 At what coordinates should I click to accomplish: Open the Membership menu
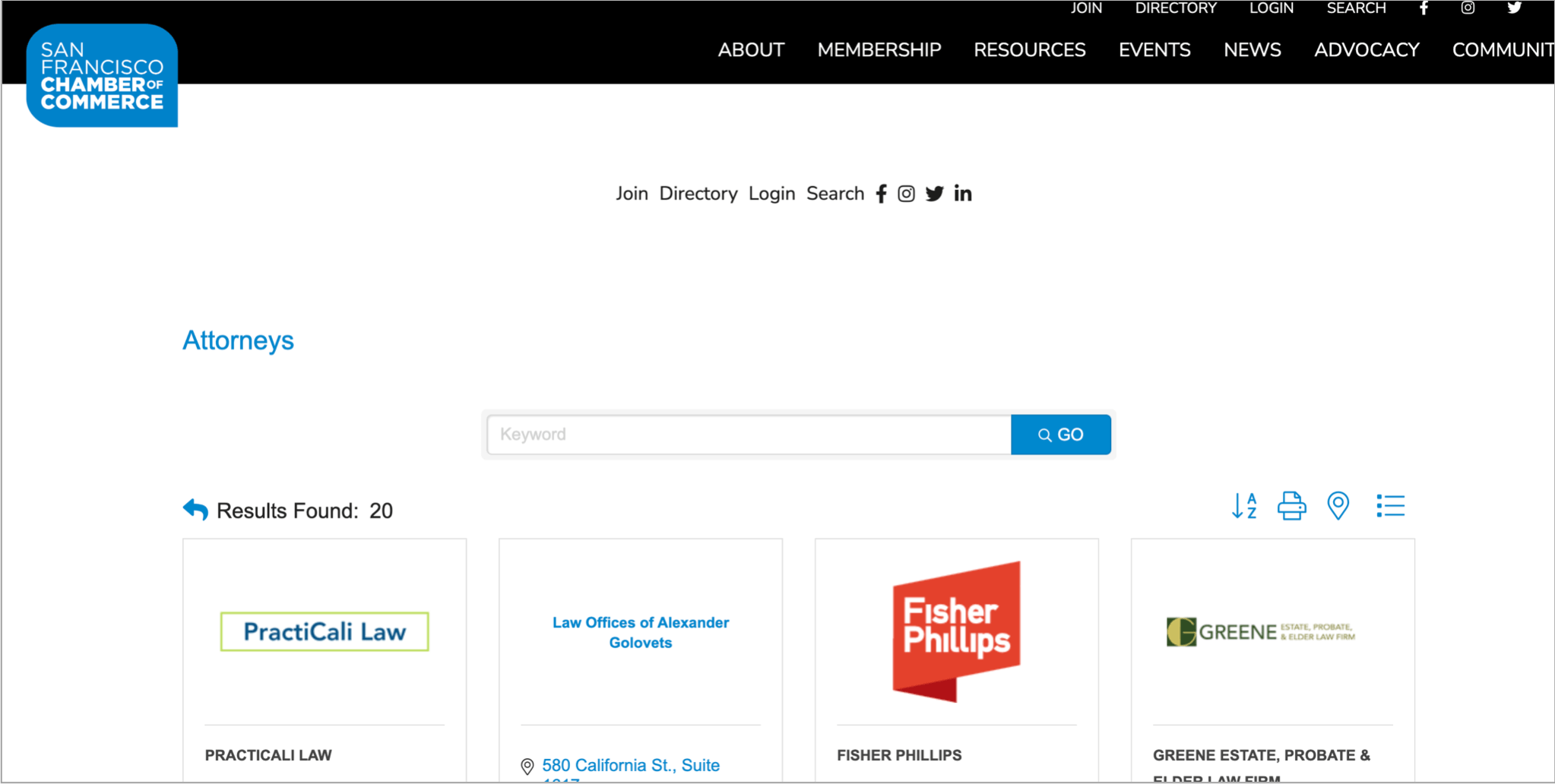879,50
